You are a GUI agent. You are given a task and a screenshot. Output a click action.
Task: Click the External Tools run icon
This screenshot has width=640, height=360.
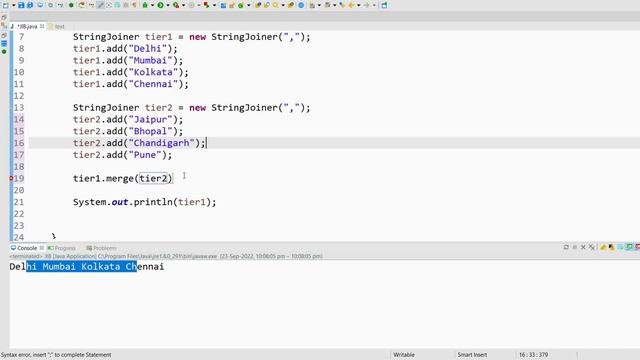[x=206, y=5]
